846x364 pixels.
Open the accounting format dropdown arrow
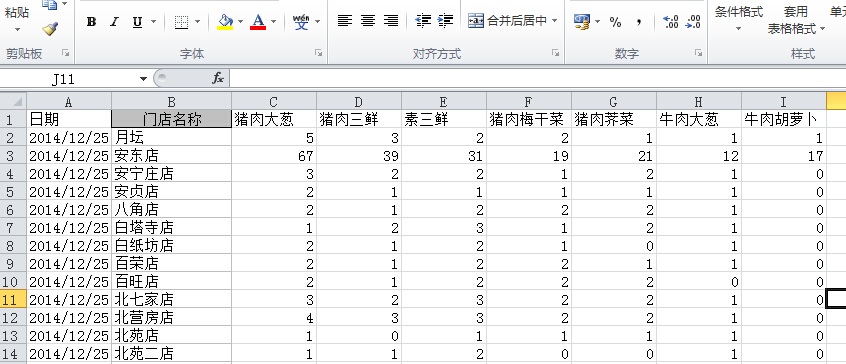tap(597, 22)
